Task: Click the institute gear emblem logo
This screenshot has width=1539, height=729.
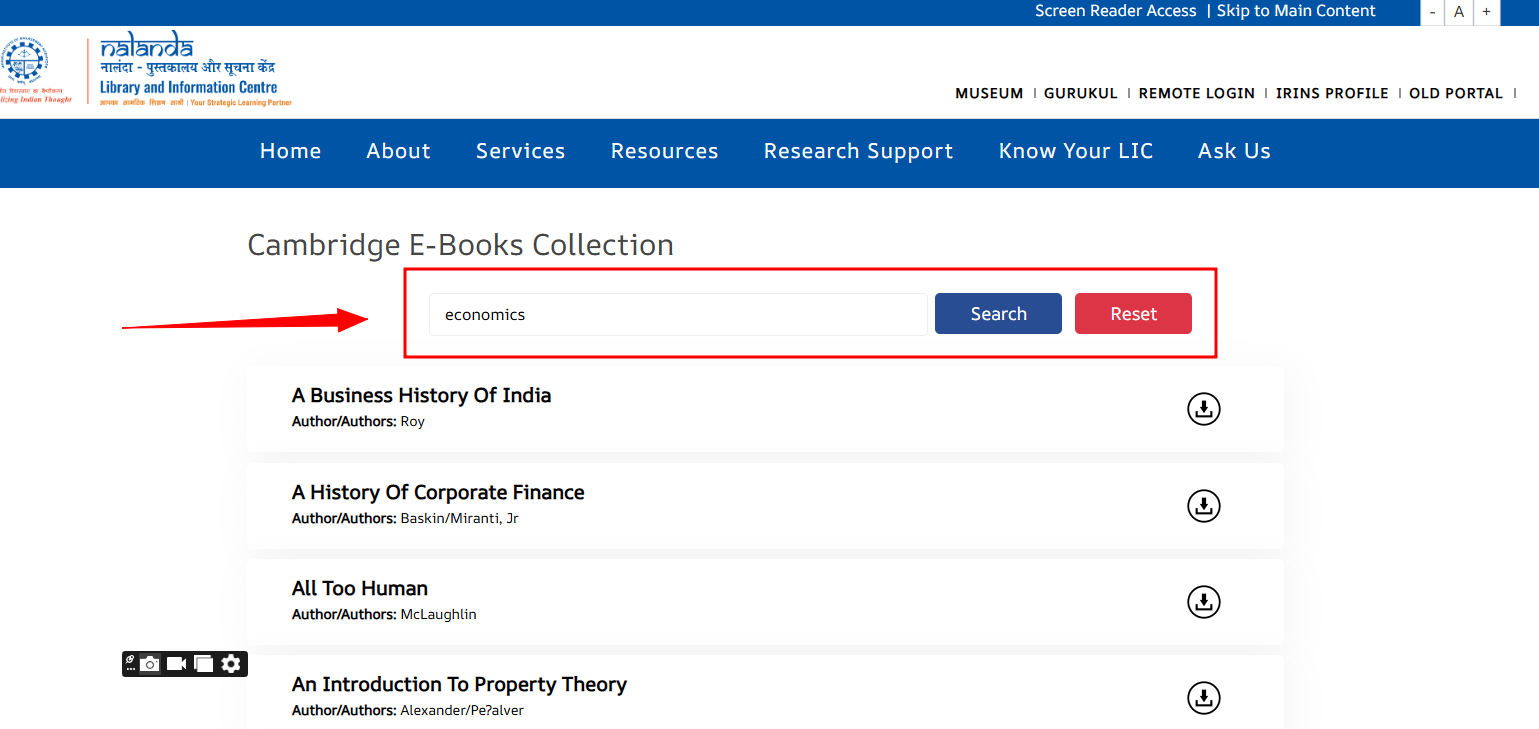Action: tap(20, 64)
